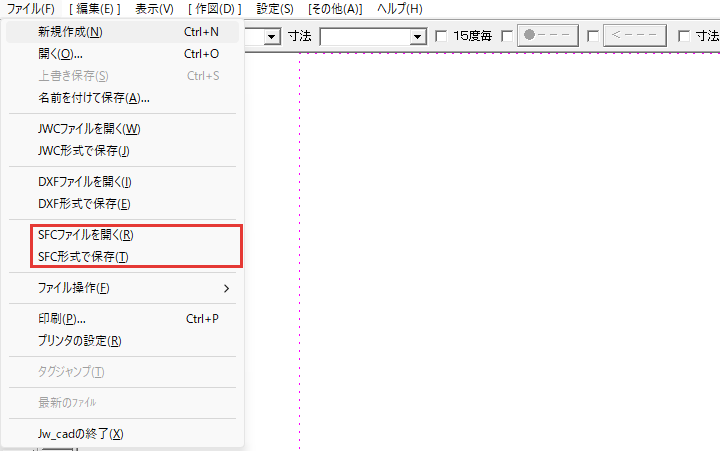Image resolution: width=720 pixels, height=451 pixels.
Task: Open the dropdown left of 寸法 label
Action: pyautogui.click(x=272, y=36)
